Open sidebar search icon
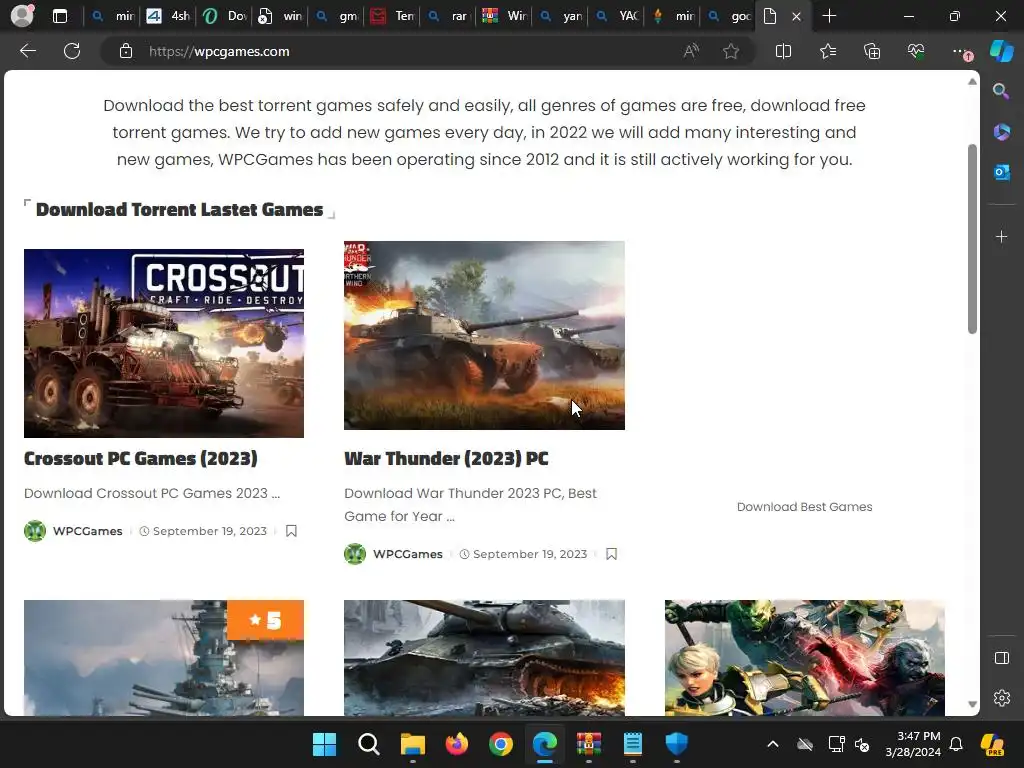Screen dimensions: 1024x768 [x=1001, y=91]
